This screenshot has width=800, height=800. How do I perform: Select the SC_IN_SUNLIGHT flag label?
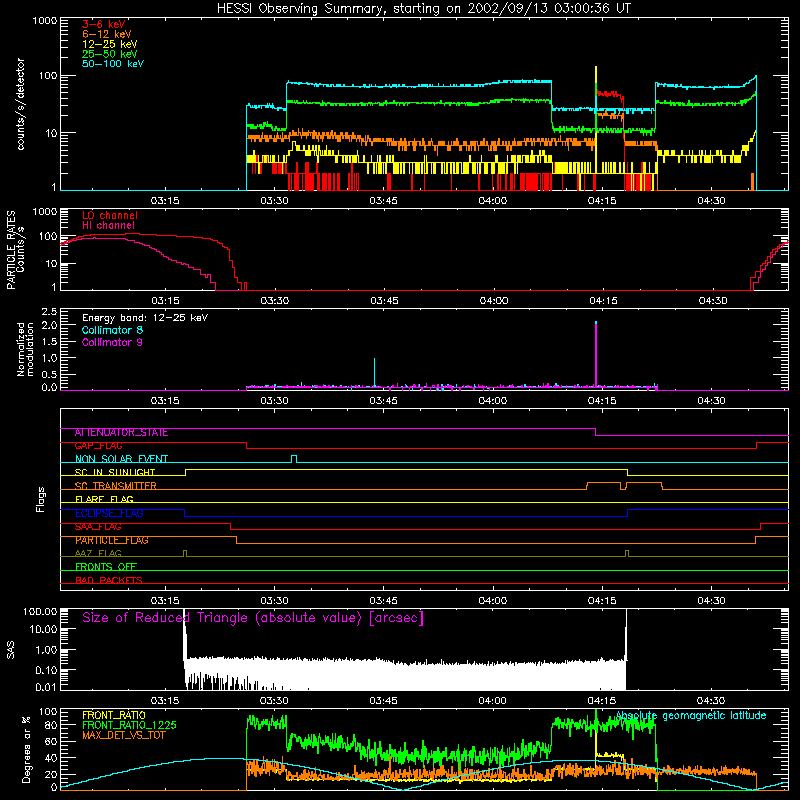point(115,472)
